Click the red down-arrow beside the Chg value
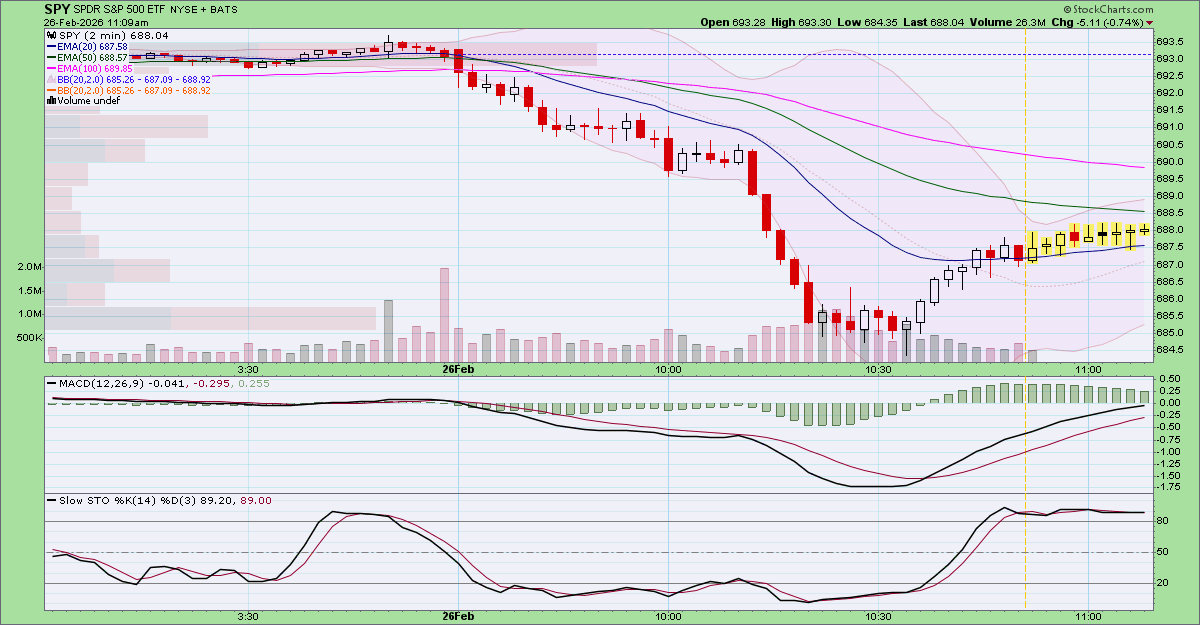This screenshot has width=1200, height=625. (x=1150, y=23)
